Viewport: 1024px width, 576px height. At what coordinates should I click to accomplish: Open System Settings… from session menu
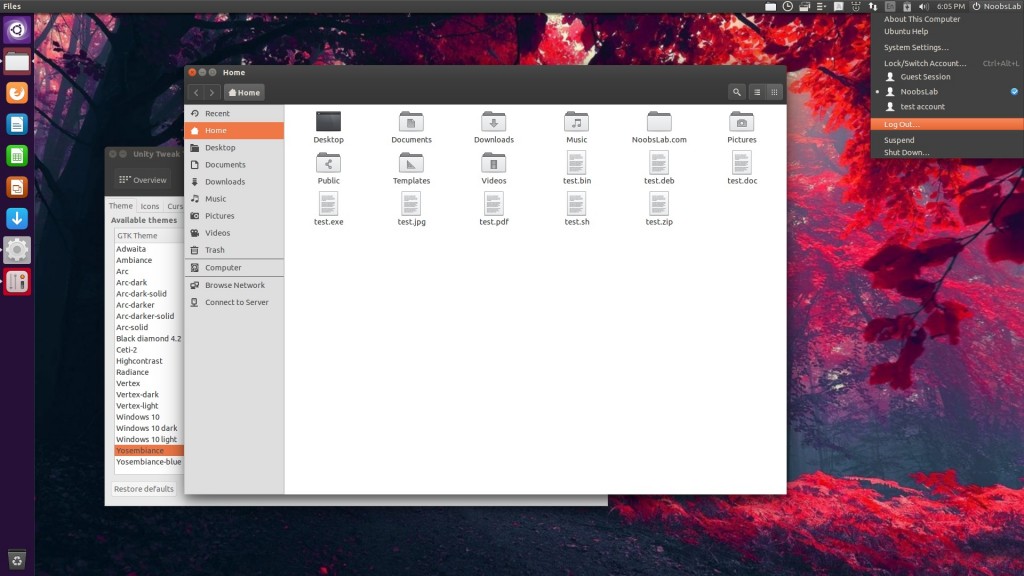[x=947, y=48]
